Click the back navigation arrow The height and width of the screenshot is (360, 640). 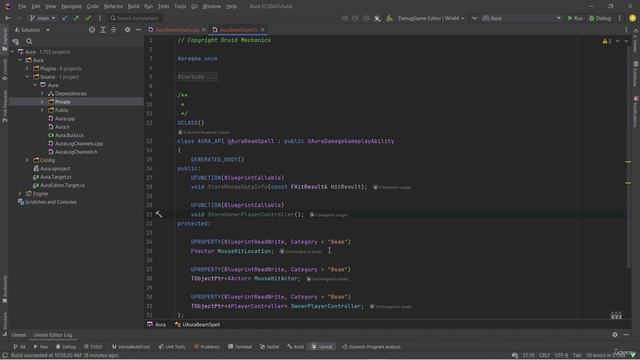coord(8,18)
